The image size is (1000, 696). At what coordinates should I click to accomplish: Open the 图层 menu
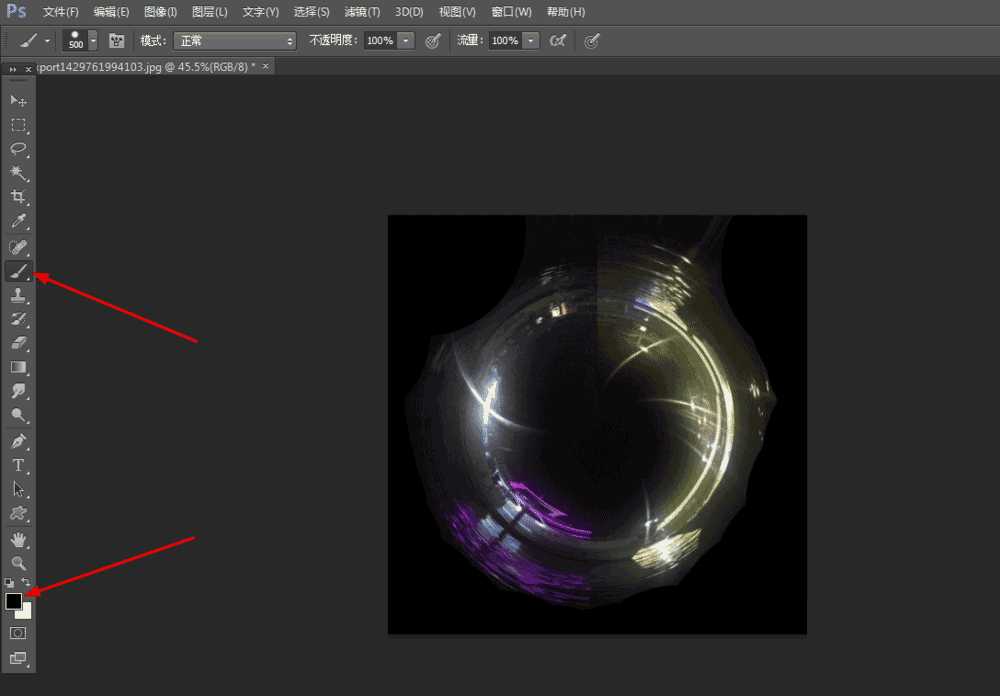[209, 11]
